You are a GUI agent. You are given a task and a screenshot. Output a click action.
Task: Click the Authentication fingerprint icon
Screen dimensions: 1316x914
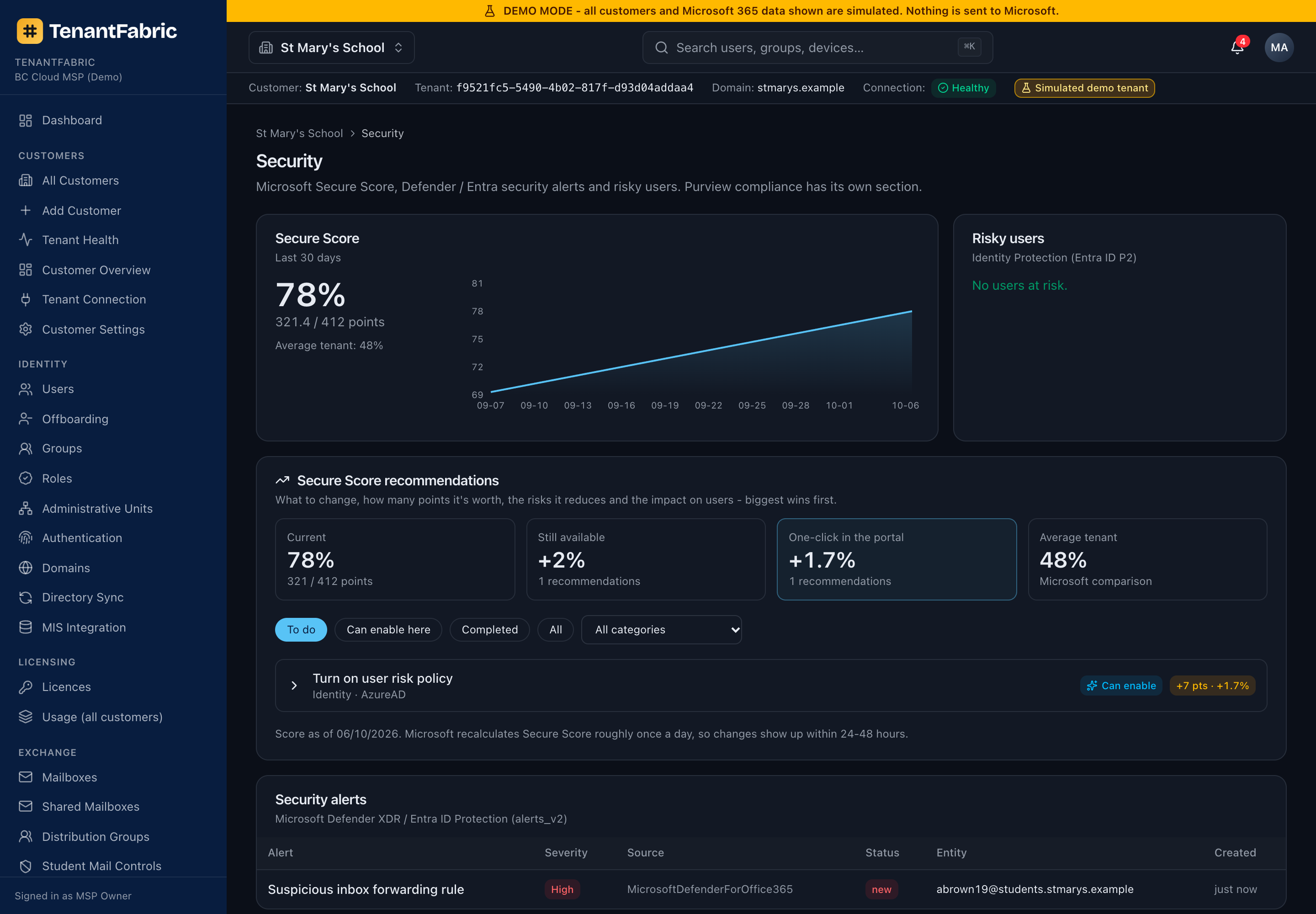click(x=25, y=538)
